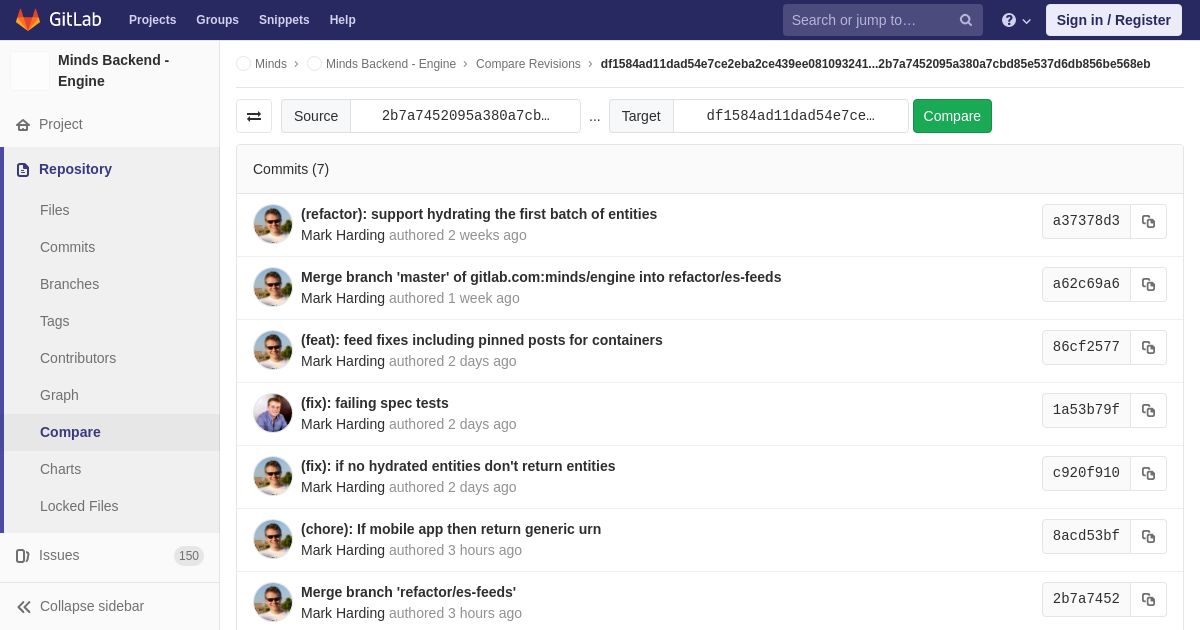Go to Commits in Repository menu
The height and width of the screenshot is (630, 1200).
coord(67,247)
